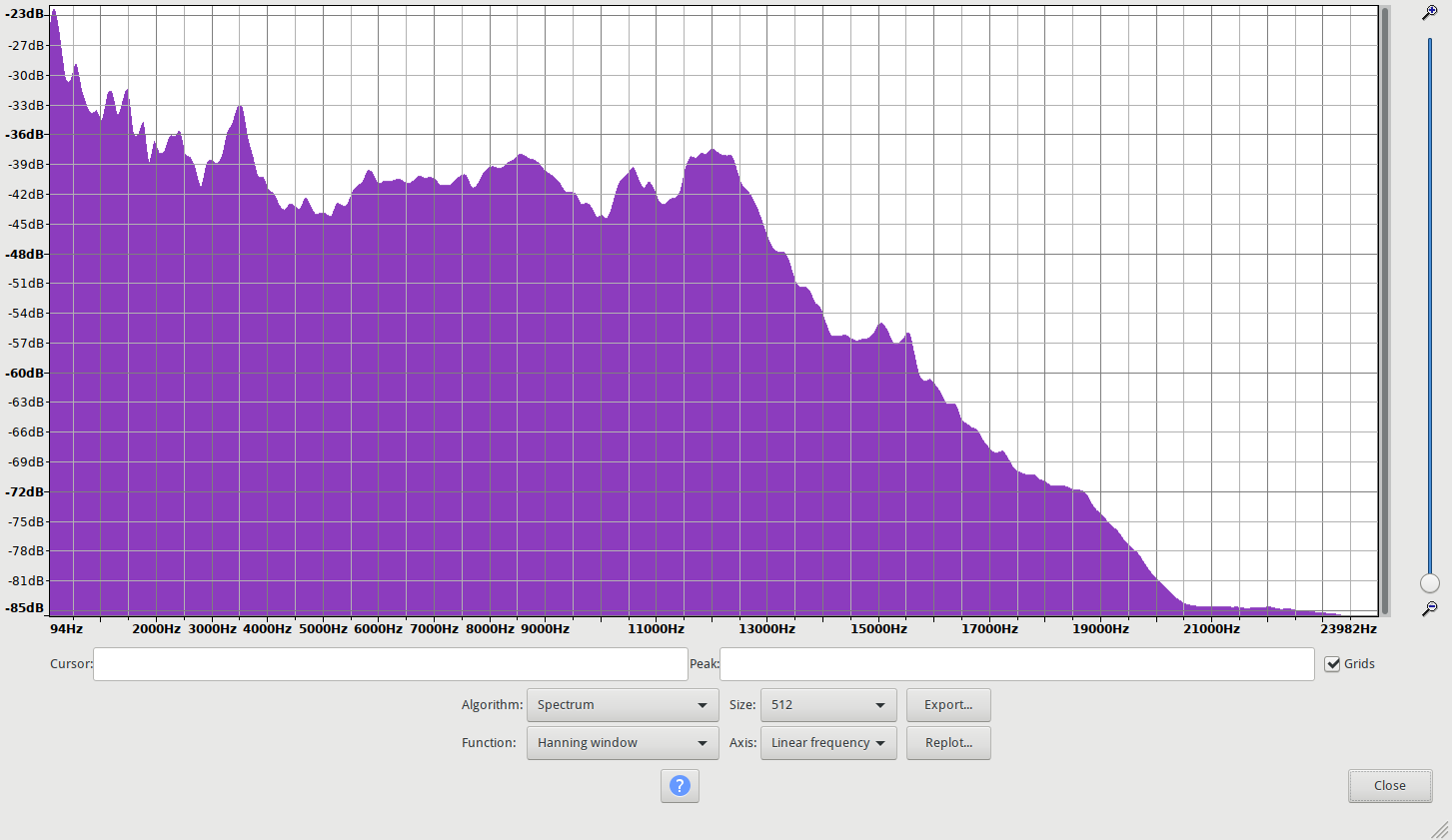Click inside the Peak readout field
The width and height of the screenshot is (1452, 840).
(1017, 664)
